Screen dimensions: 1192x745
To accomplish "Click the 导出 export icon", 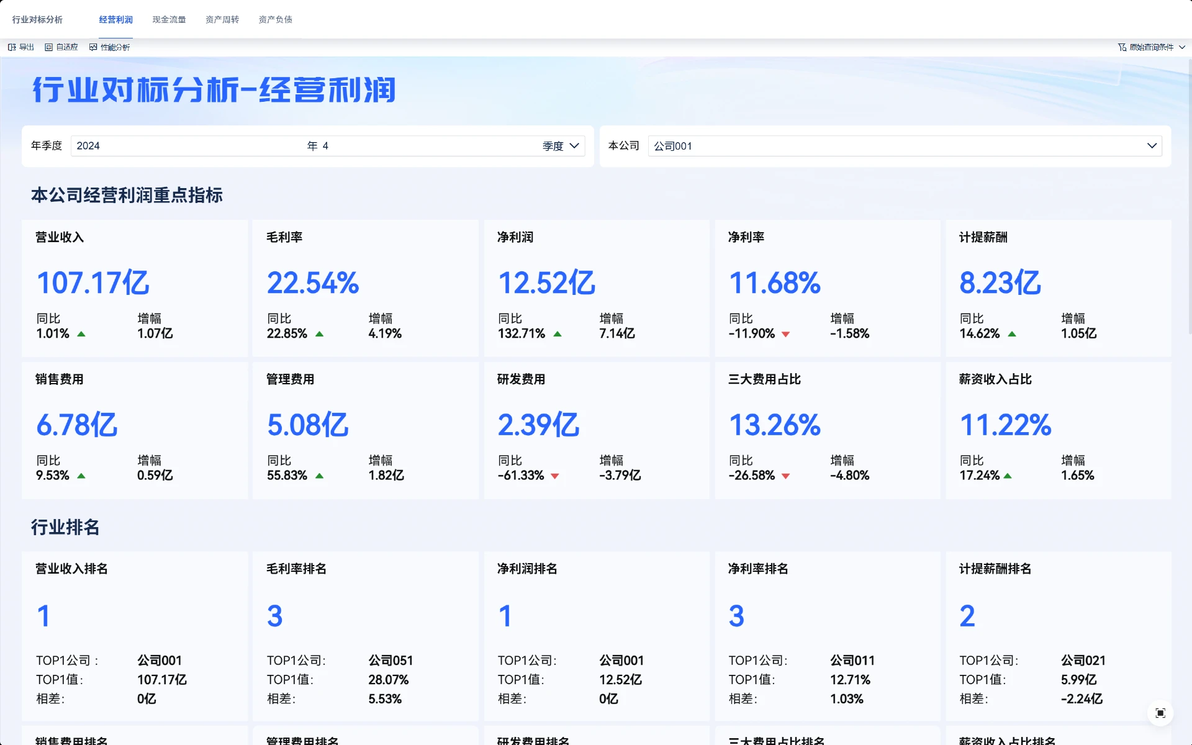I will pyautogui.click(x=11, y=47).
